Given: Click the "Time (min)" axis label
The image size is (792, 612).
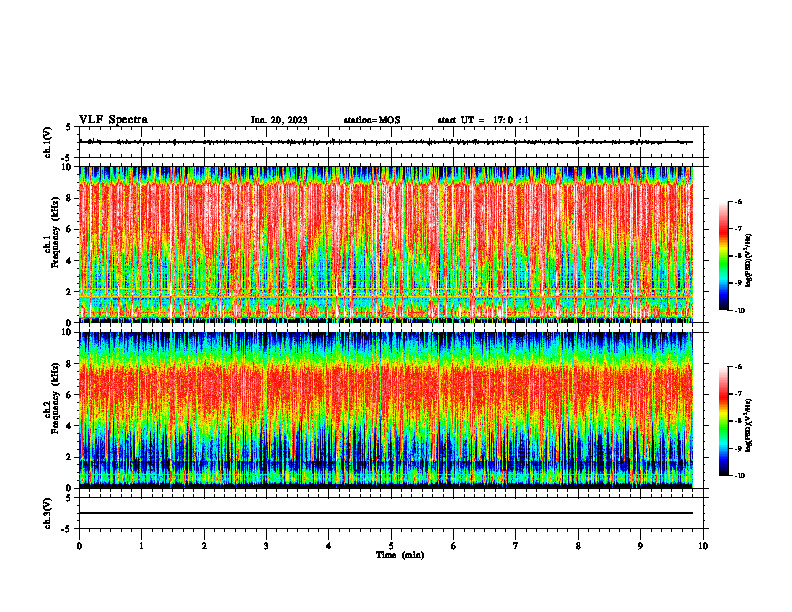Looking at the screenshot, I should click(400, 555).
